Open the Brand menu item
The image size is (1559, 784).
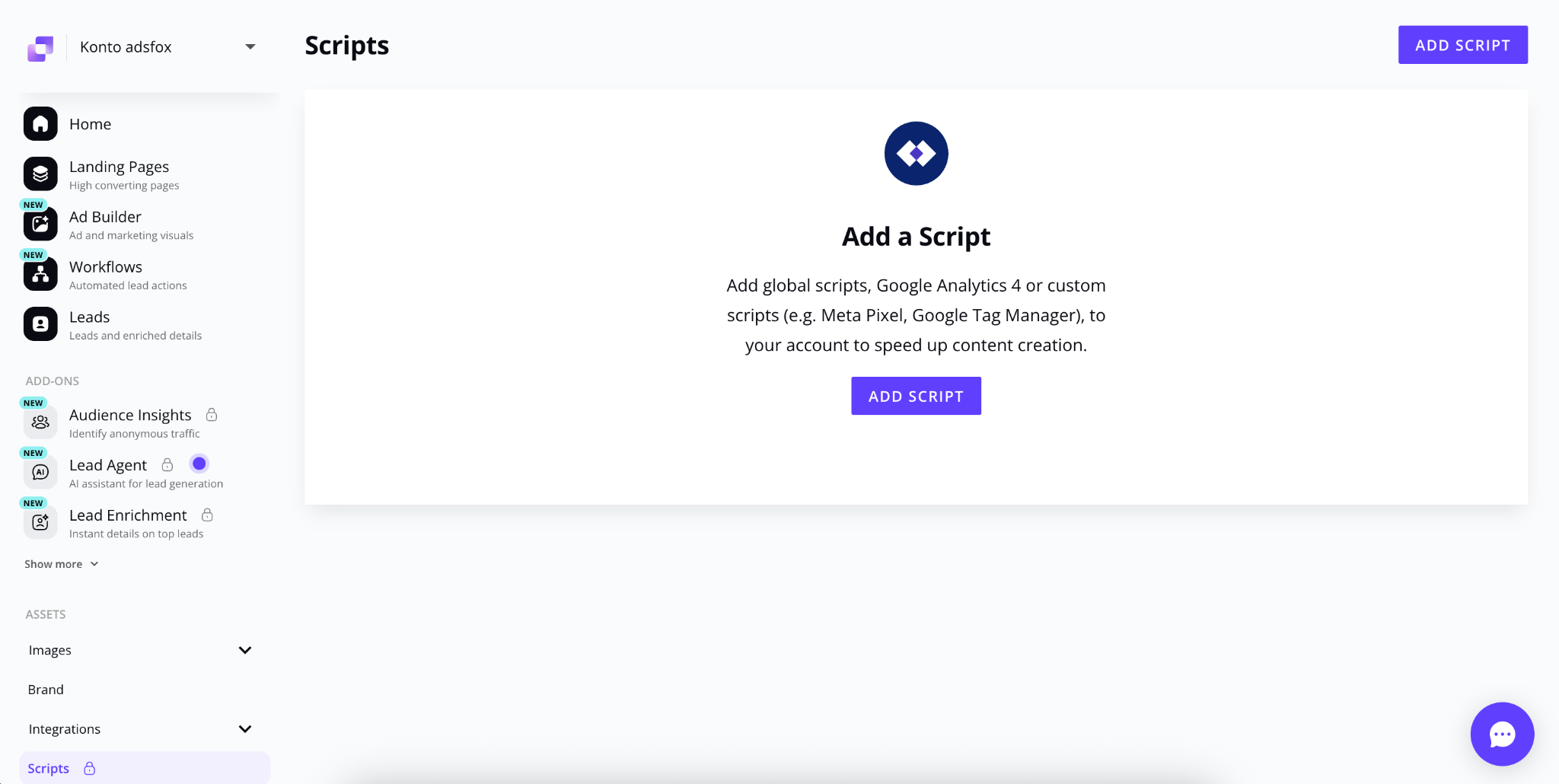pyautogui.click(x=46, y=690)
